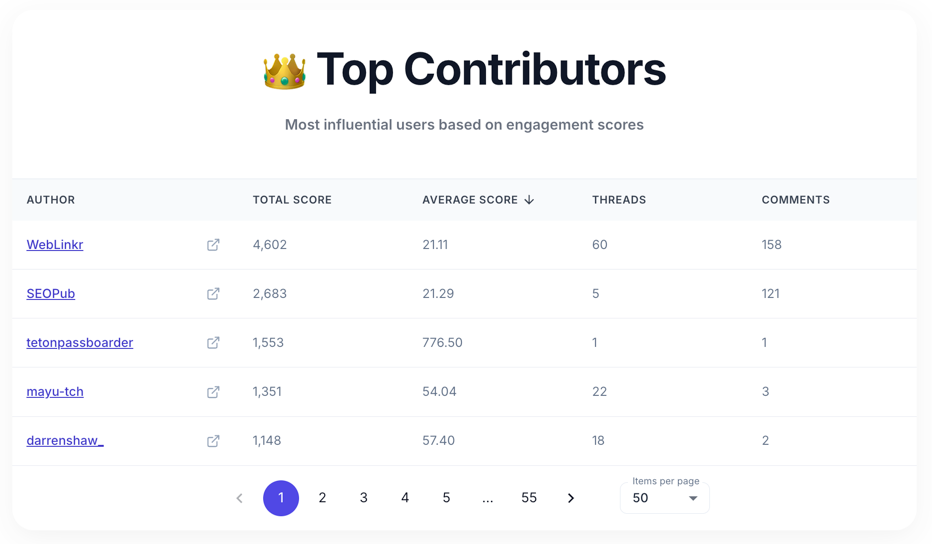This screenshot has width=932, height=544.
Task: Open the mayu-tch author link
Action: tap(55, 392)
